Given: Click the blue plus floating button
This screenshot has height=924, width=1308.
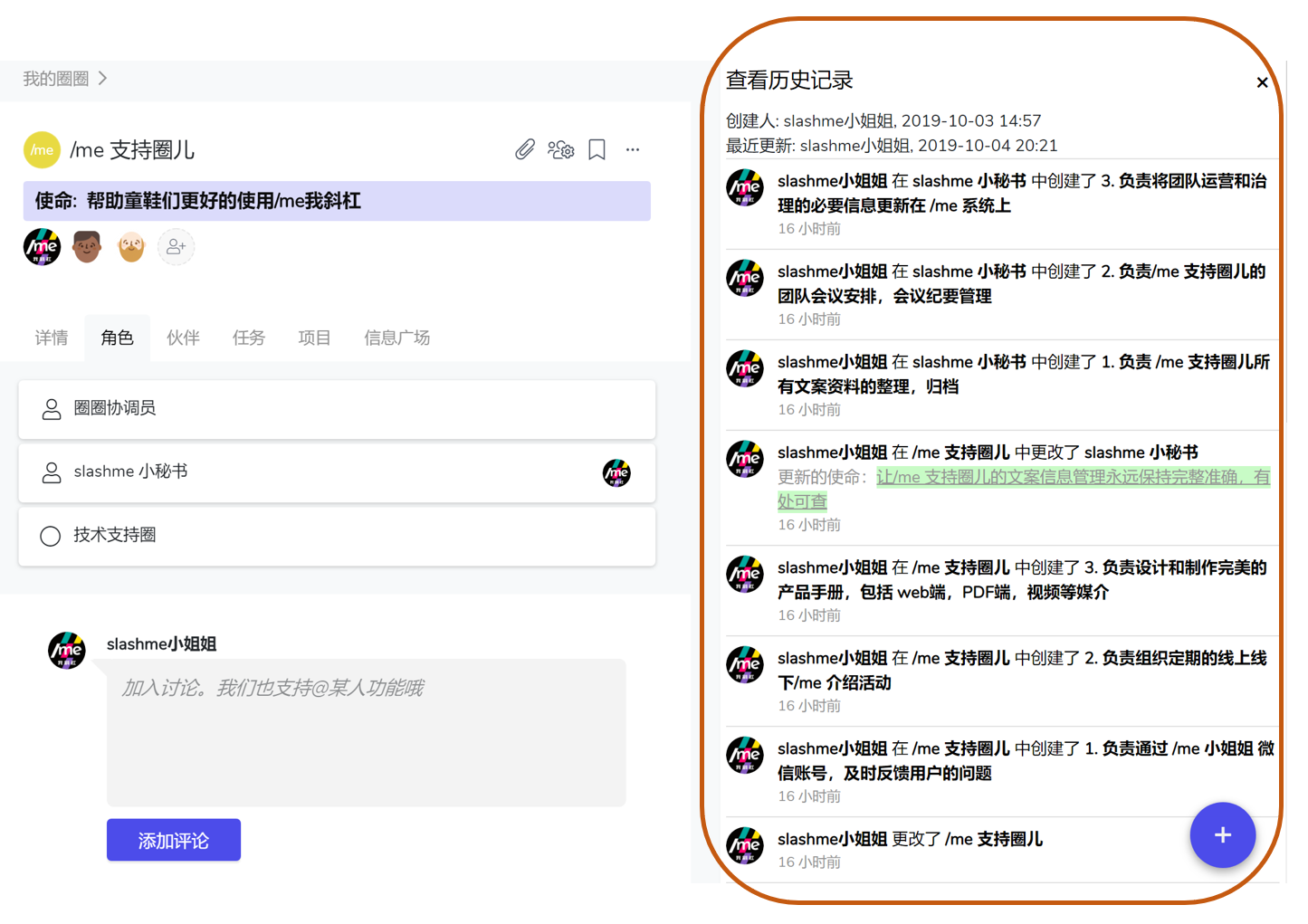Looking at the screenshot, I should 1223,834.
